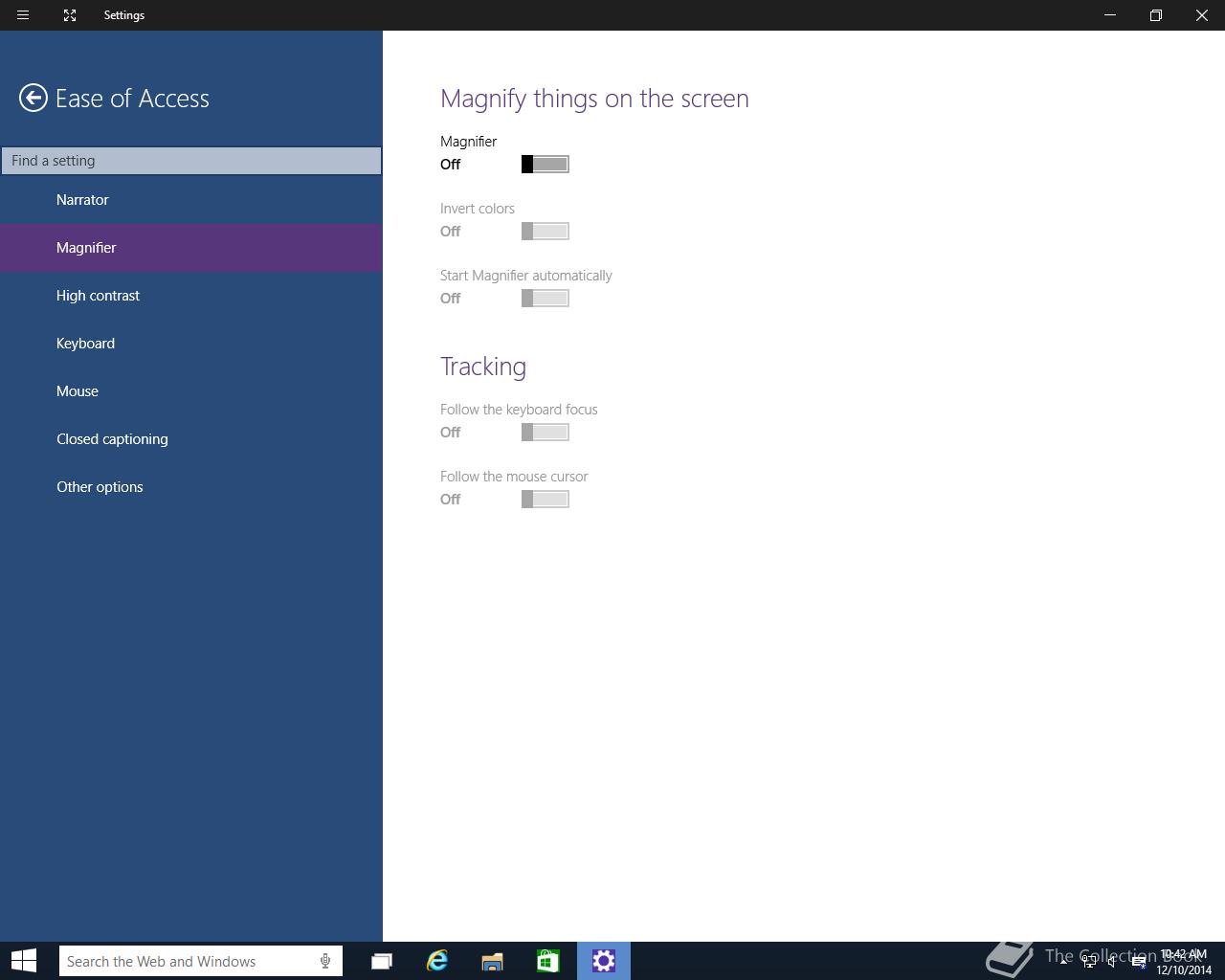
Task: Click the microphone icon in taskbar search
Action: click(x=325, y=961)
